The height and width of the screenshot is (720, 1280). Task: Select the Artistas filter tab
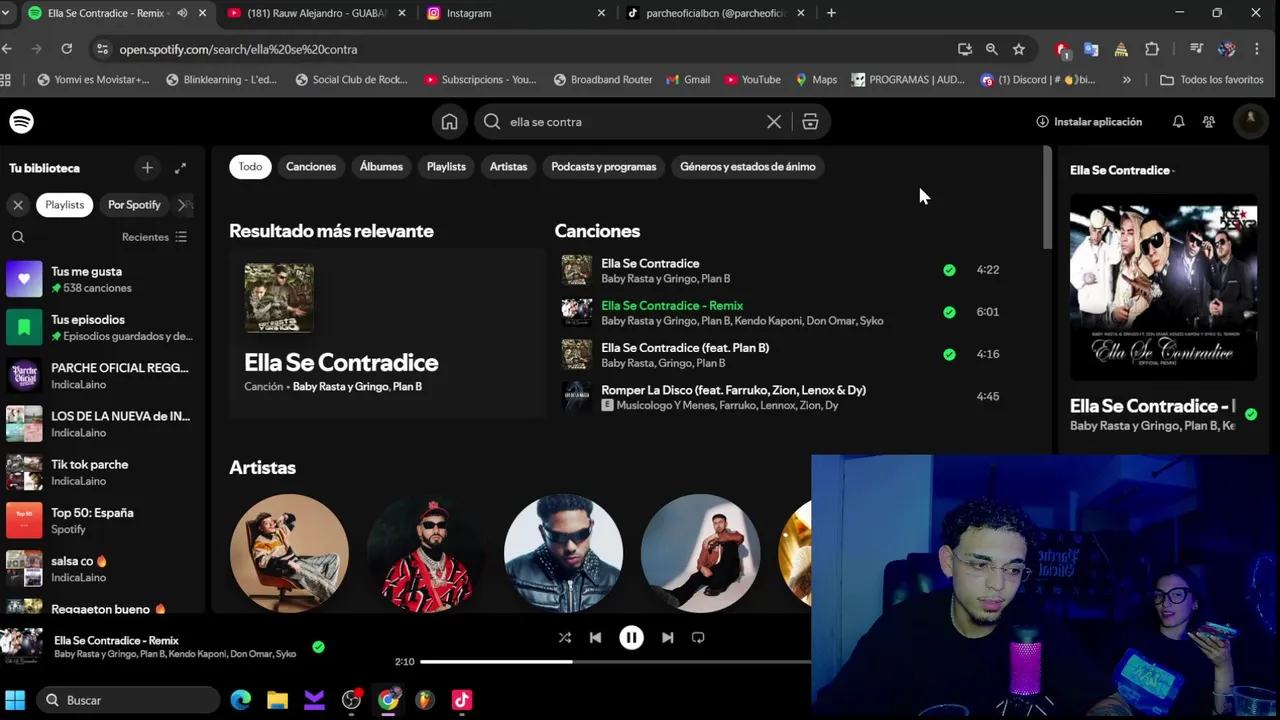point(508,167)
